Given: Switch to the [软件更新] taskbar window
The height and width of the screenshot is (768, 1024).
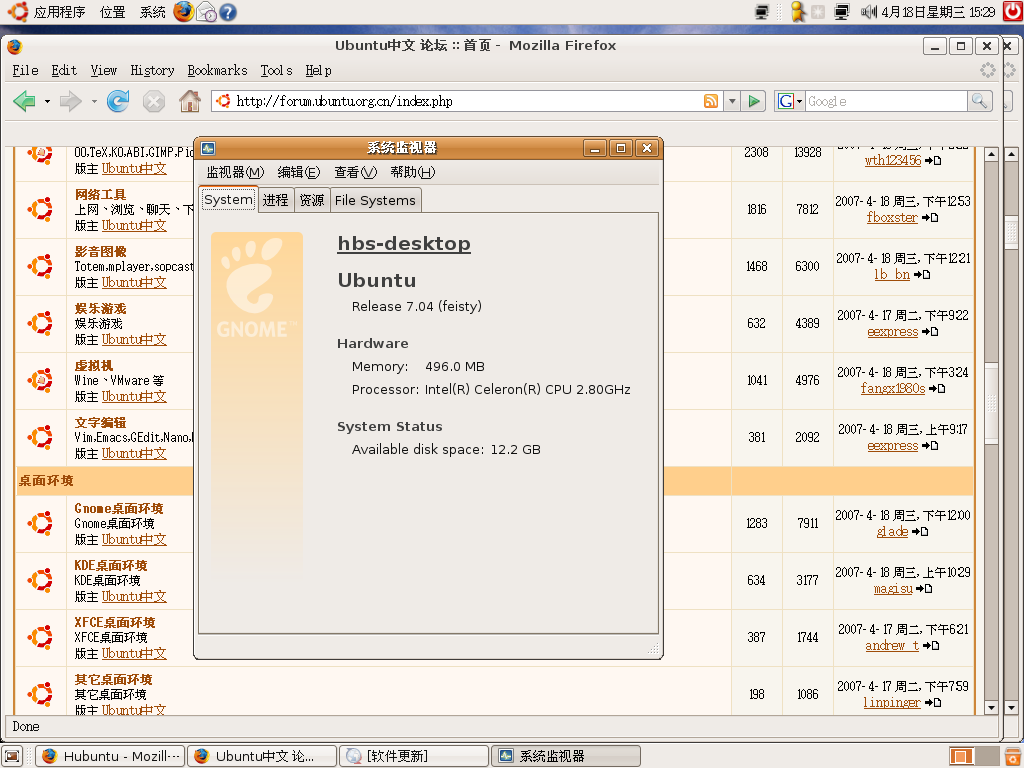Looking at the screenshot, I should (414, 756).
